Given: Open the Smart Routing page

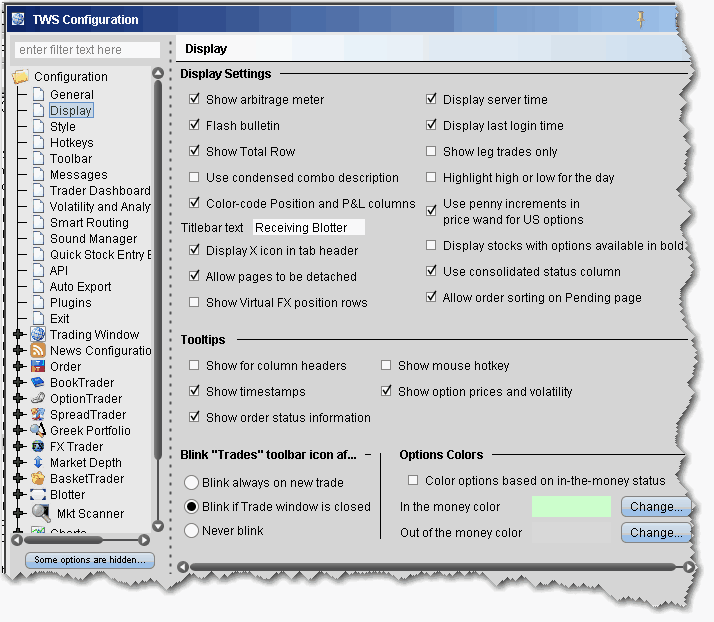Looking at the screenshot, I should (89, 222).
